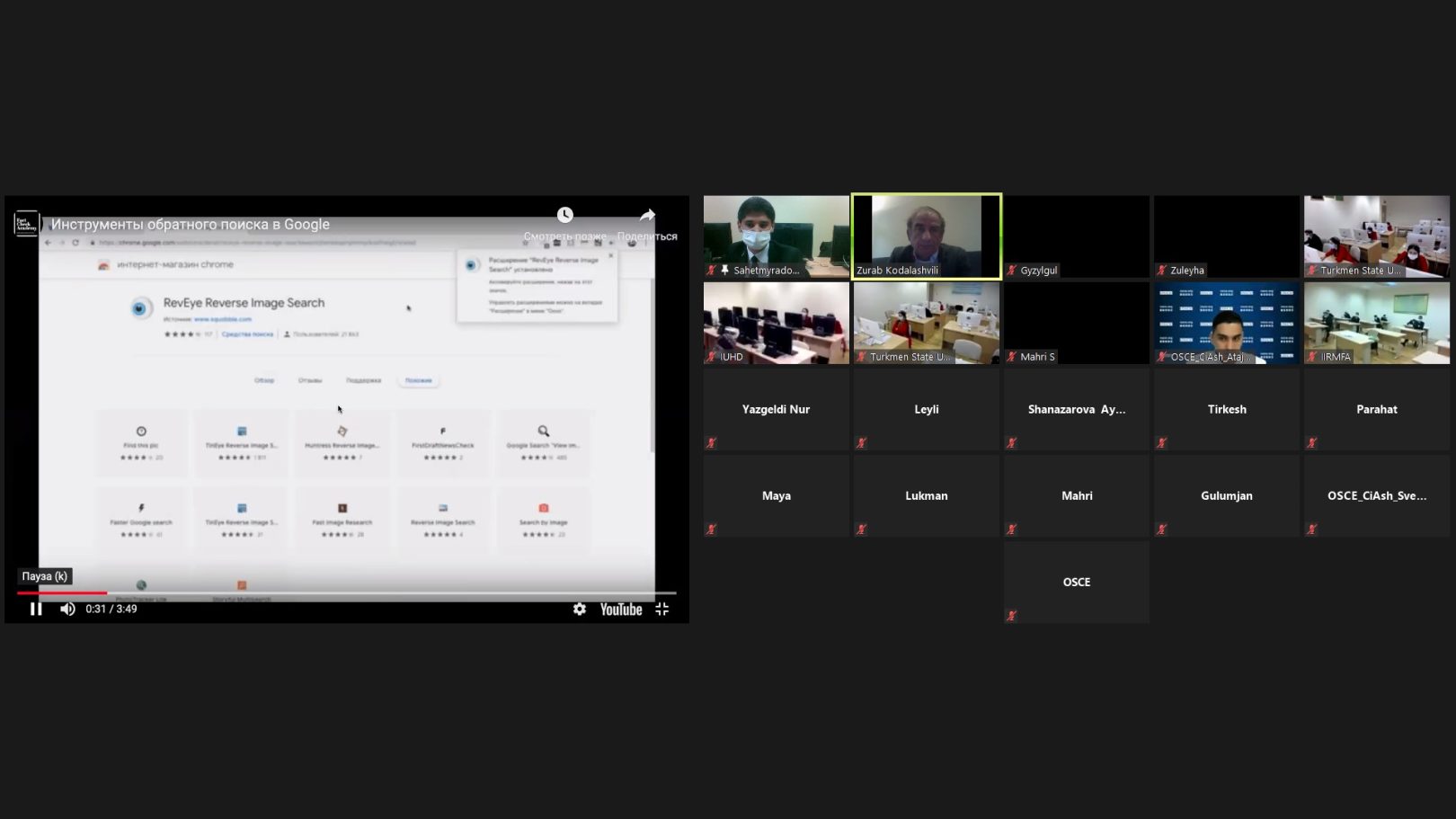Viewport: 1456px width, 819px height.
Task: Click the 'Смотреть позже' label
Action: point(565,236)
